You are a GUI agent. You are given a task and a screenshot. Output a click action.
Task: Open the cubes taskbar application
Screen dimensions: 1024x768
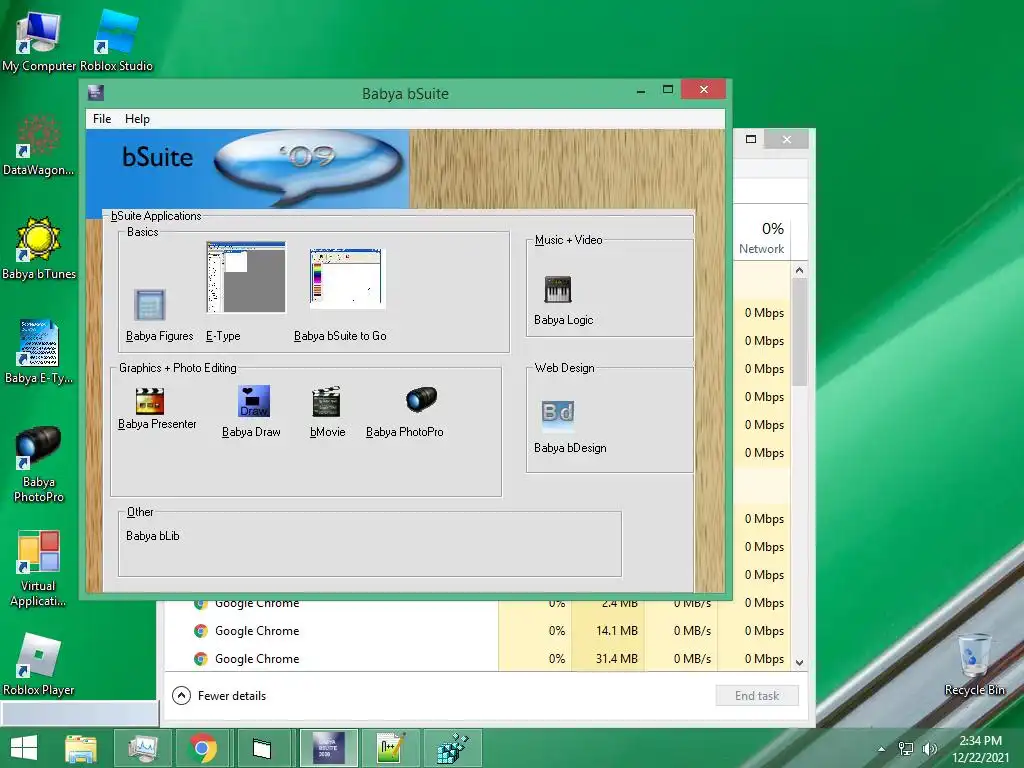[x=453, y=748]
